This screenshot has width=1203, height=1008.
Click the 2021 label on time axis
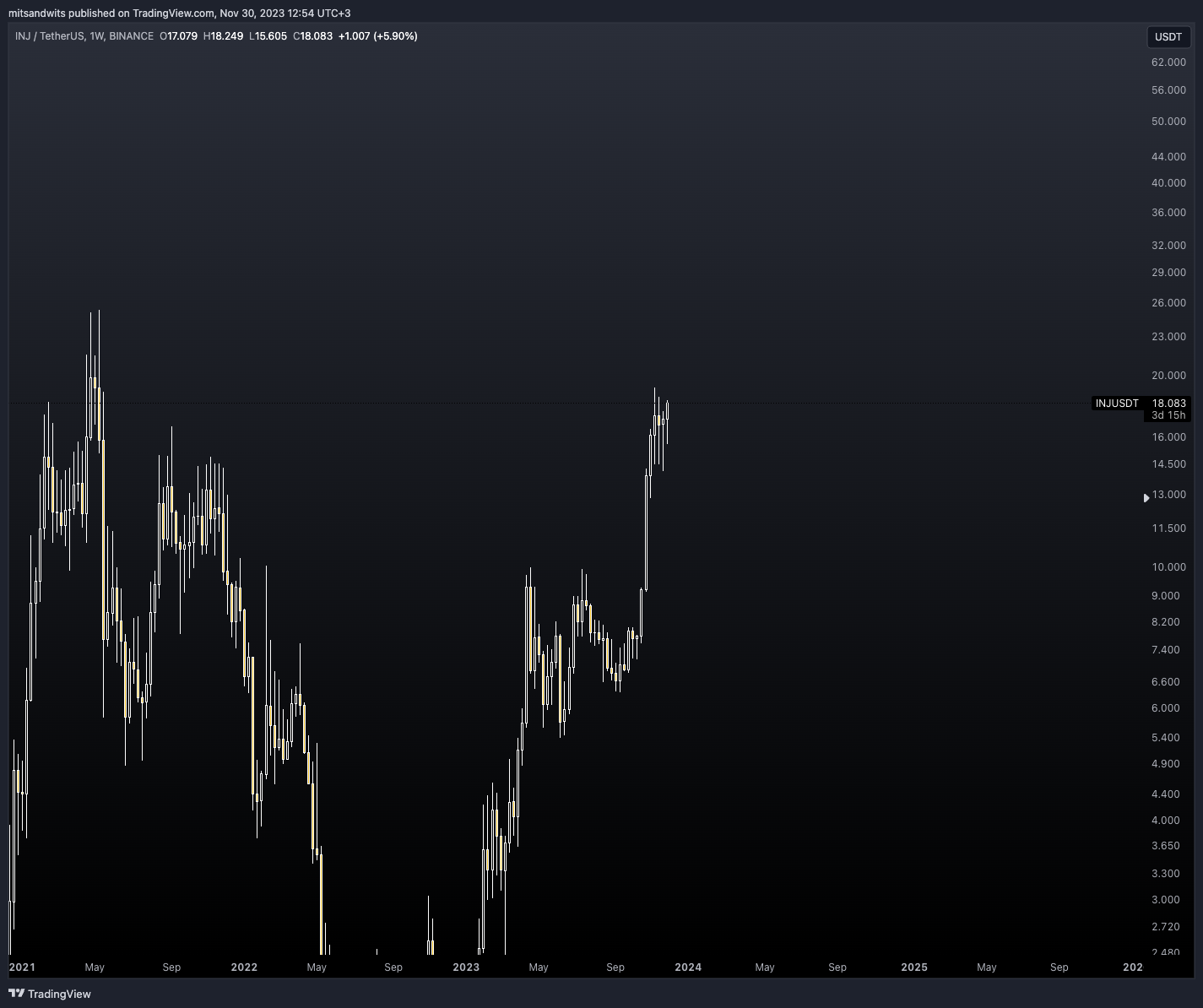22,967
